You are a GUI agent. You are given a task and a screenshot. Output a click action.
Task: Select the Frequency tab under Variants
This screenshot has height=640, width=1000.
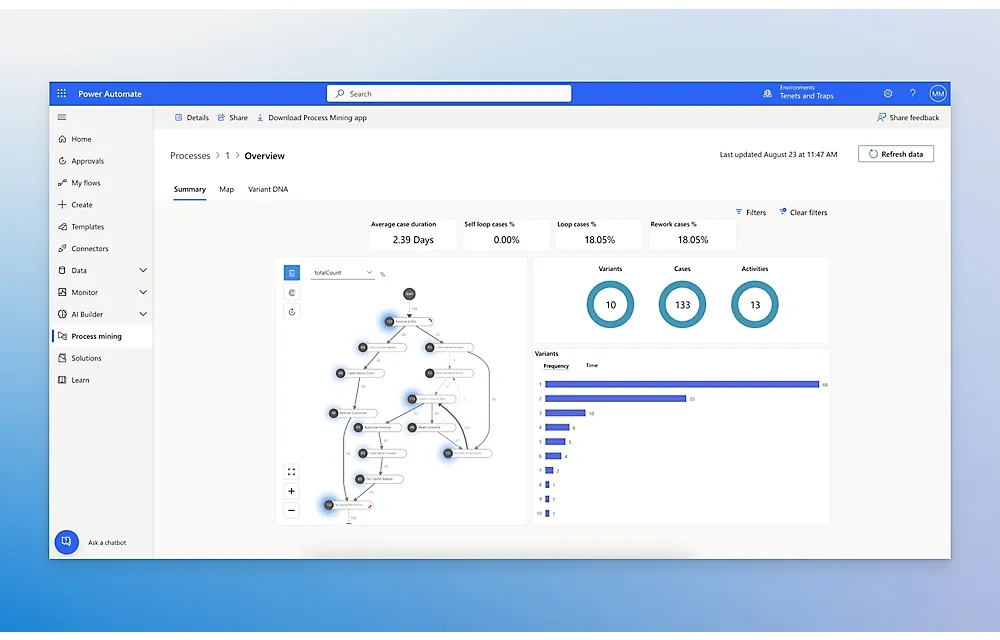pos(555,366)
